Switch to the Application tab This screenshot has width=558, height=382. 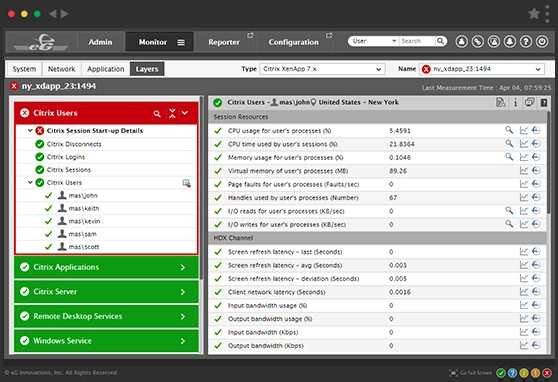(106, 69)
